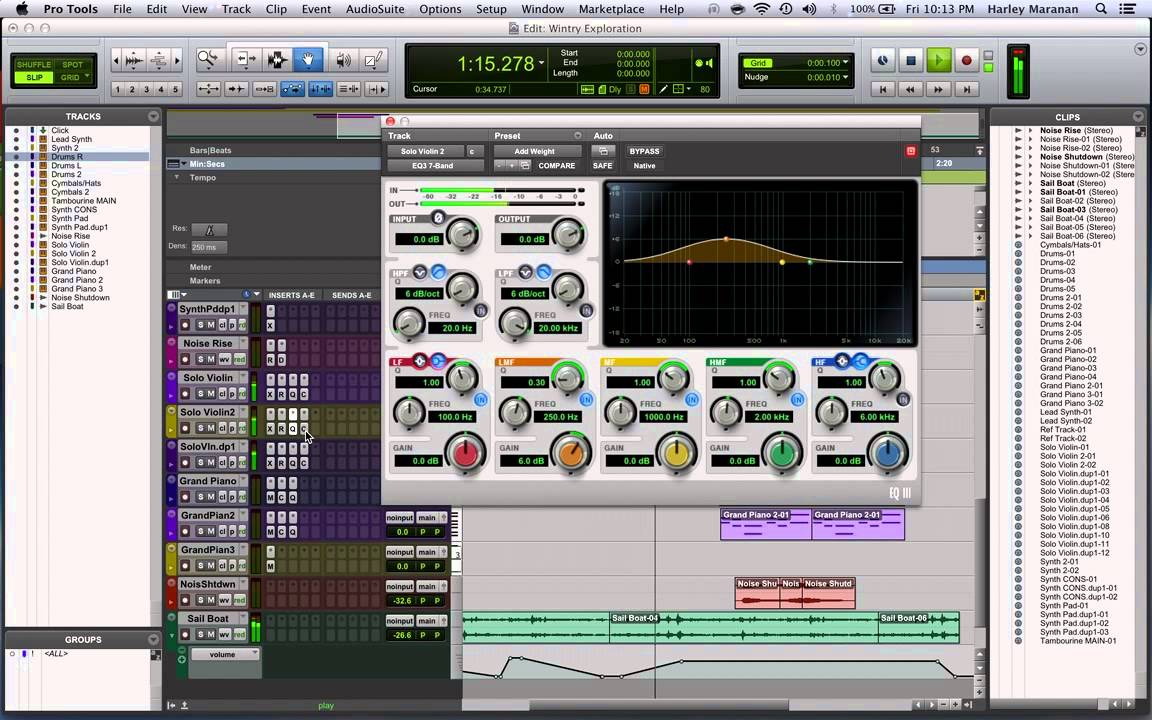The height and width of the screenshot is (720, 1152).
Task: Adjust the EQ OUTPUT gain knob
Action: point(568,235)
